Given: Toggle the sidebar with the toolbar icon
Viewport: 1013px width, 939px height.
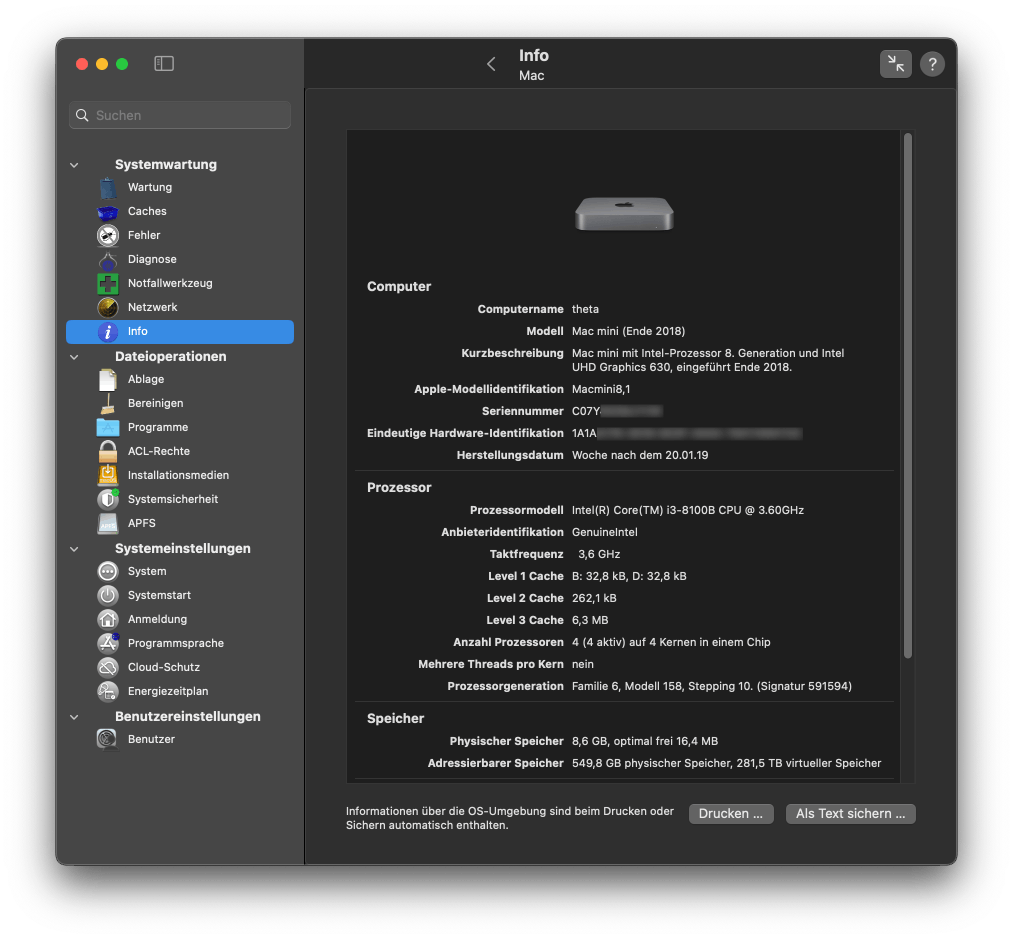Looking at the screenshot, I should click(164, 63).
